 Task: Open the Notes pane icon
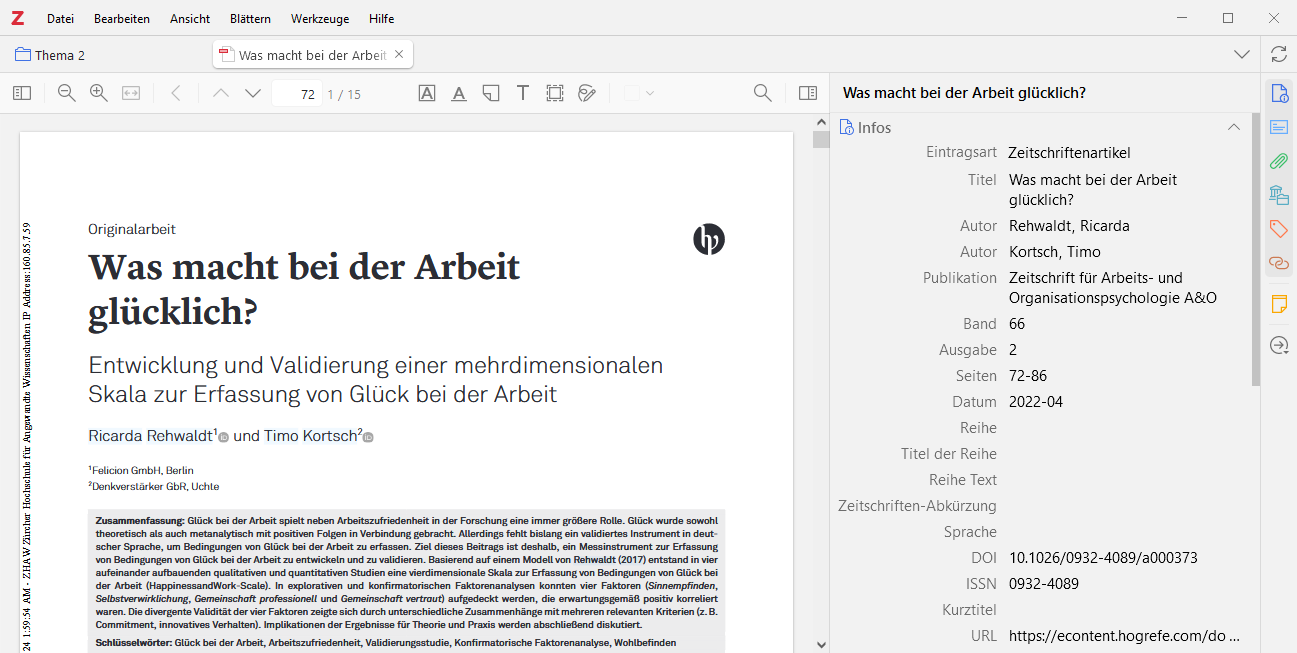click(x=1279, y=304)
